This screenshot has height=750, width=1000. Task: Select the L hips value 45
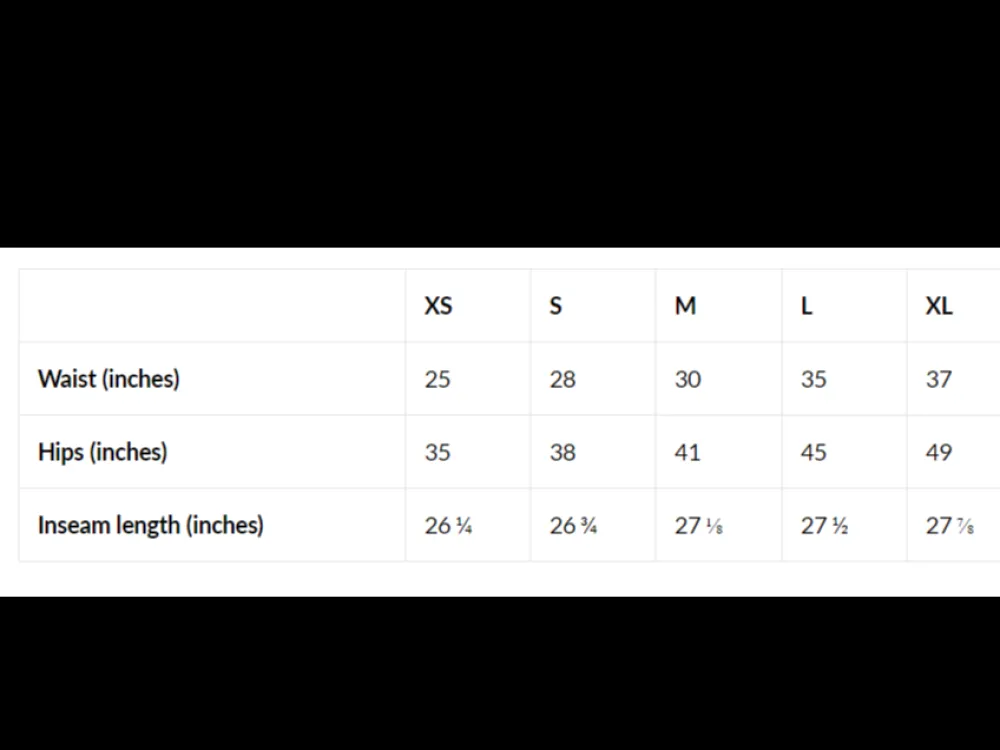pos(814,453)
